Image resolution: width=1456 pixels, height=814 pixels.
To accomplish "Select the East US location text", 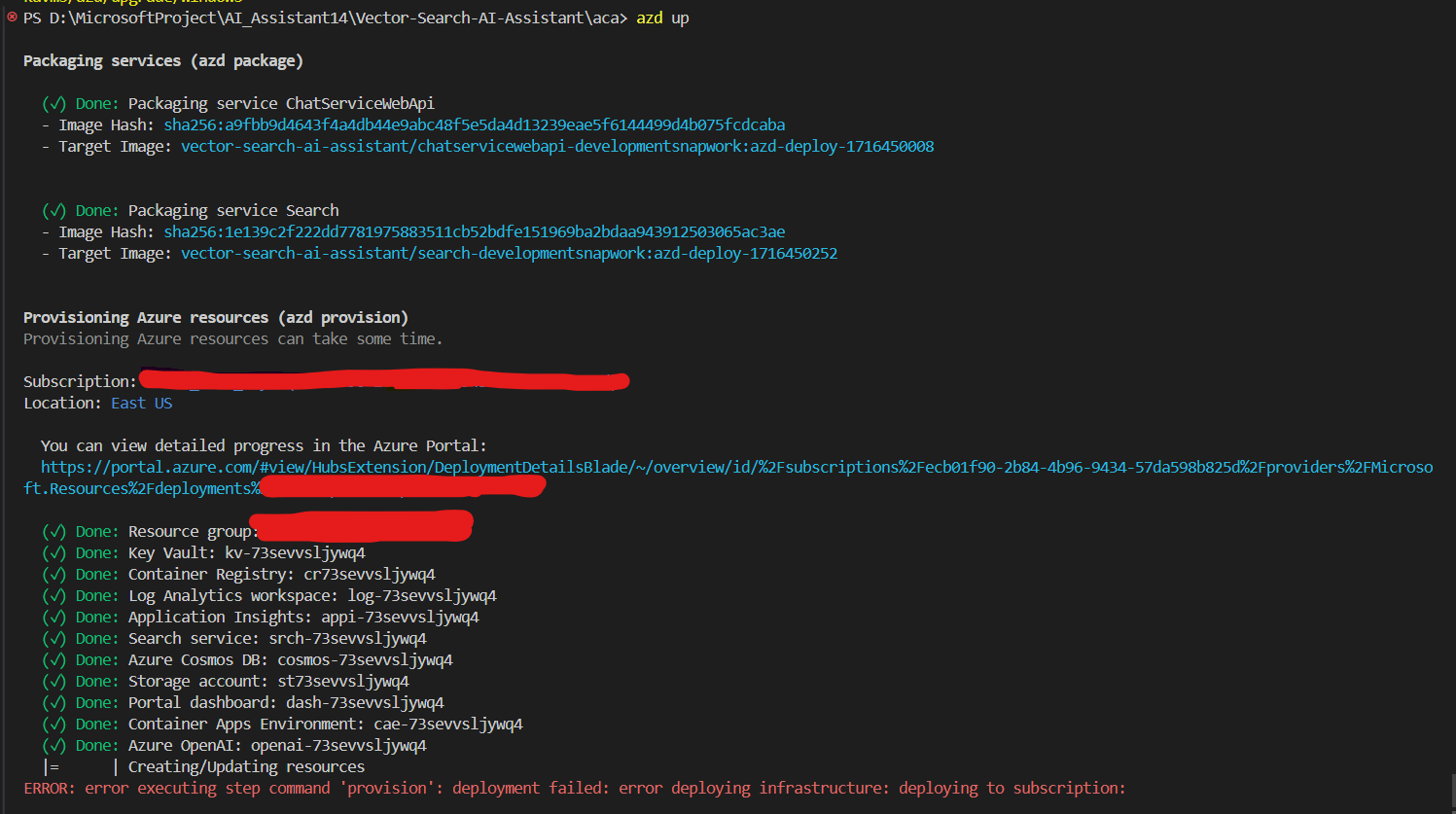I will click(141, 402).
